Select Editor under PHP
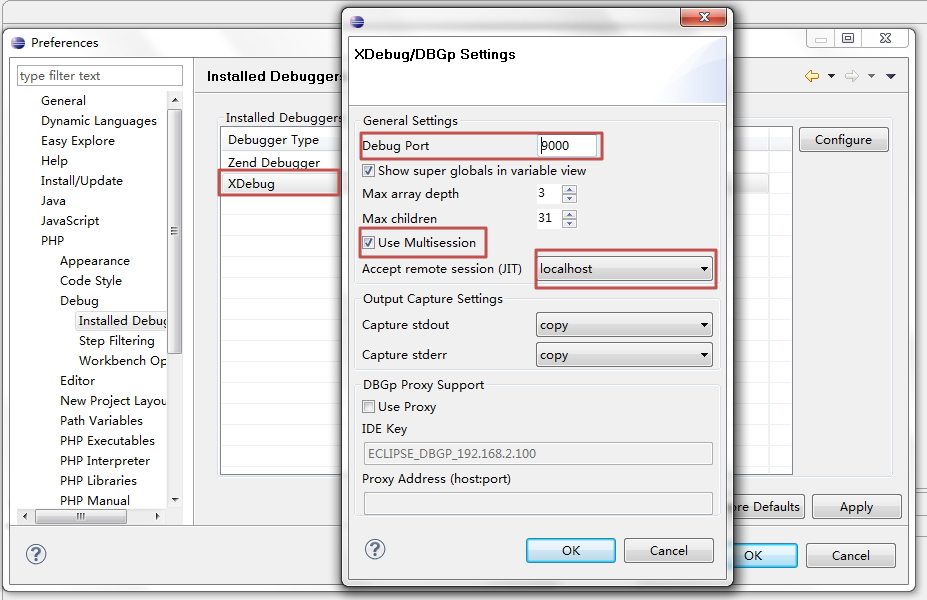The image size is (927, 600). pos(77,381)
